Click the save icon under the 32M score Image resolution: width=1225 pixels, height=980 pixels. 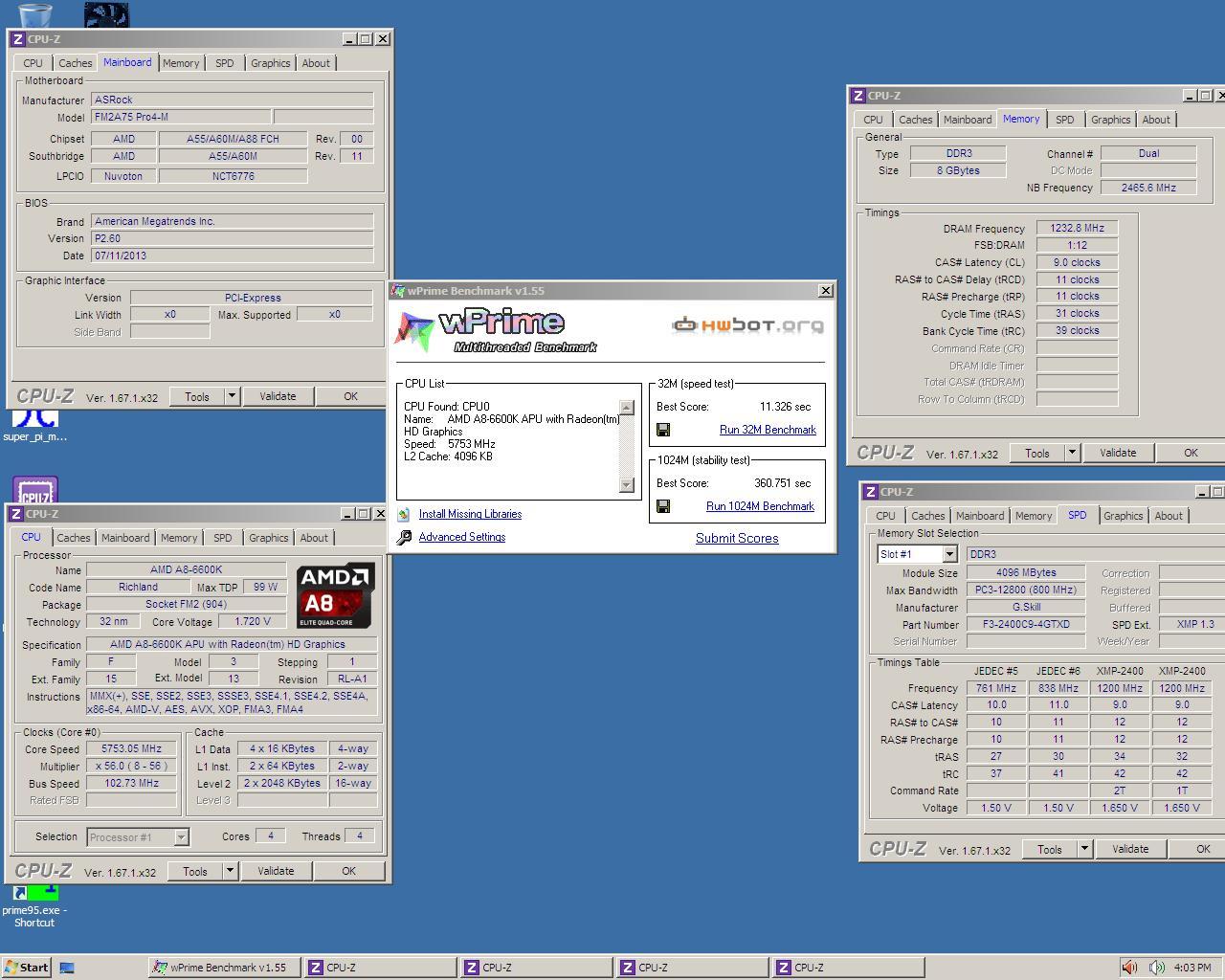pyautogui.click(x=663, y=430)
